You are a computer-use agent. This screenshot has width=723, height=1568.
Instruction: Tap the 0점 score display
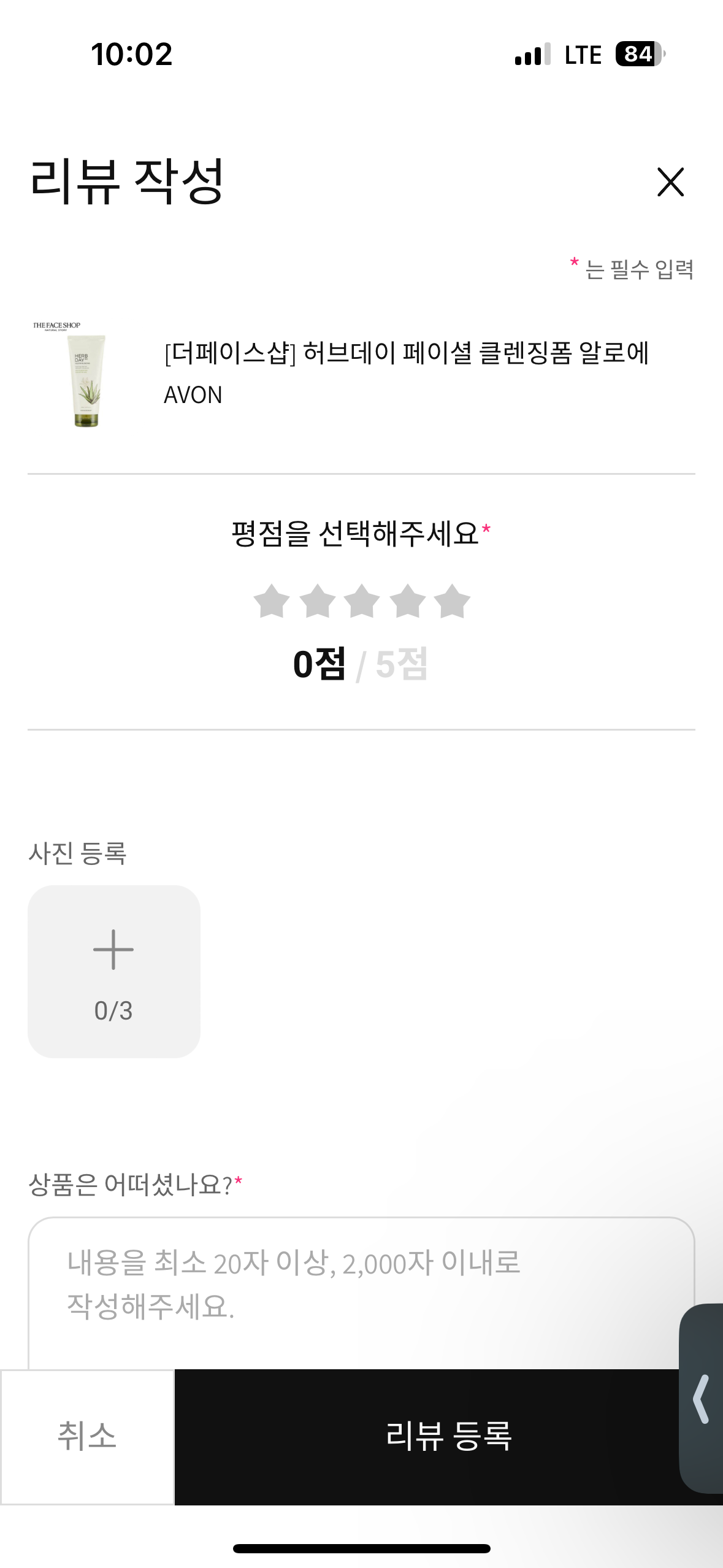(319, 664)
